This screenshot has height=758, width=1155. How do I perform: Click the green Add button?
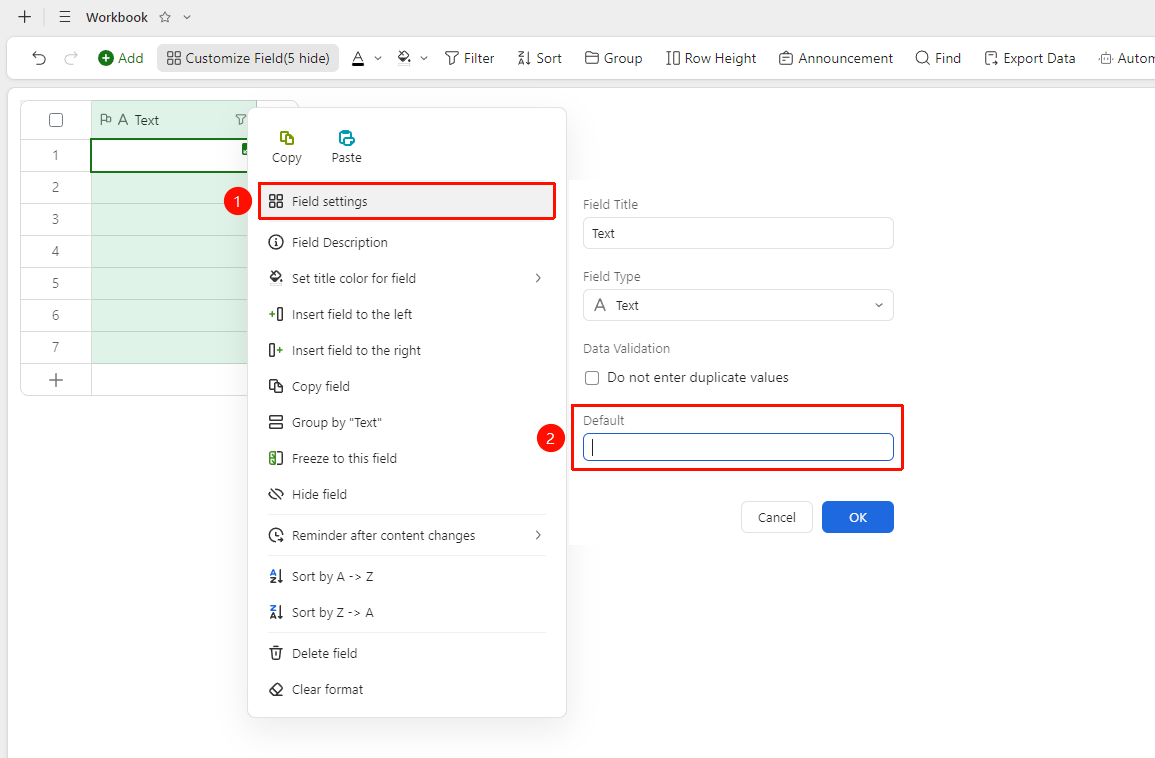(x=121, y=58)
